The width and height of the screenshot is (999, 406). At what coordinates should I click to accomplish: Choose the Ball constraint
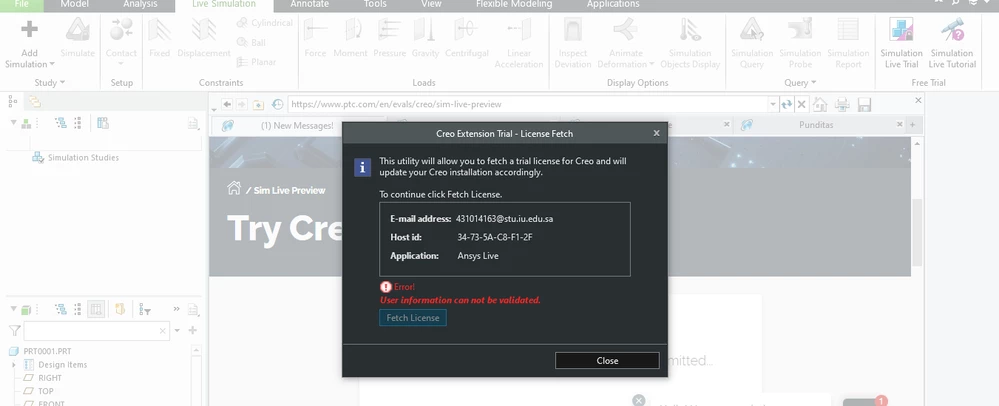pyautogui.click(x=251, y=43)
